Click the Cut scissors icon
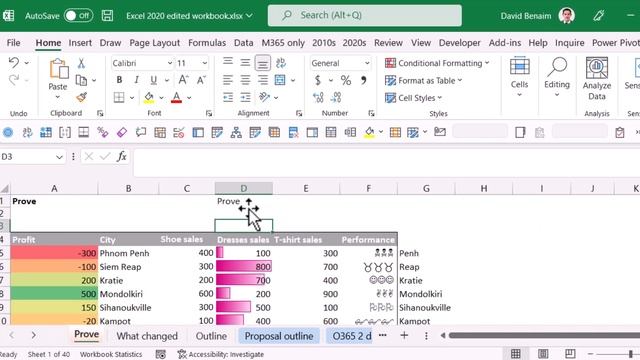 point(81,63)
